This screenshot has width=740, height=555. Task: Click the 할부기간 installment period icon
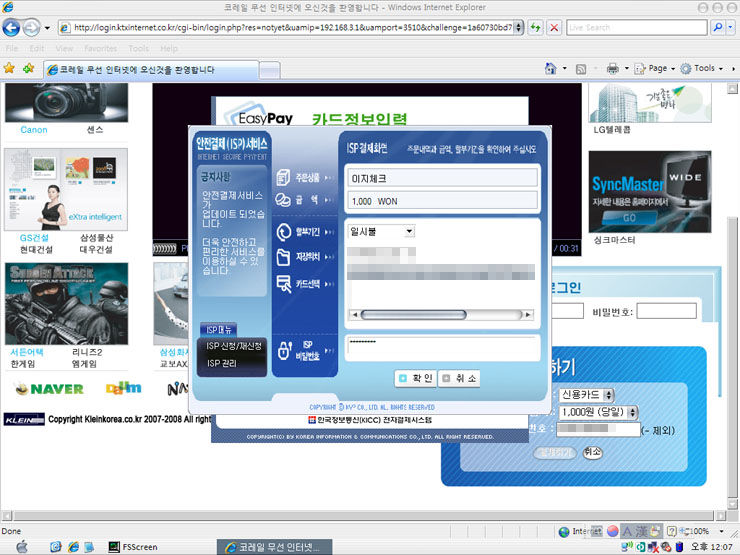click(x=284, y=232)
